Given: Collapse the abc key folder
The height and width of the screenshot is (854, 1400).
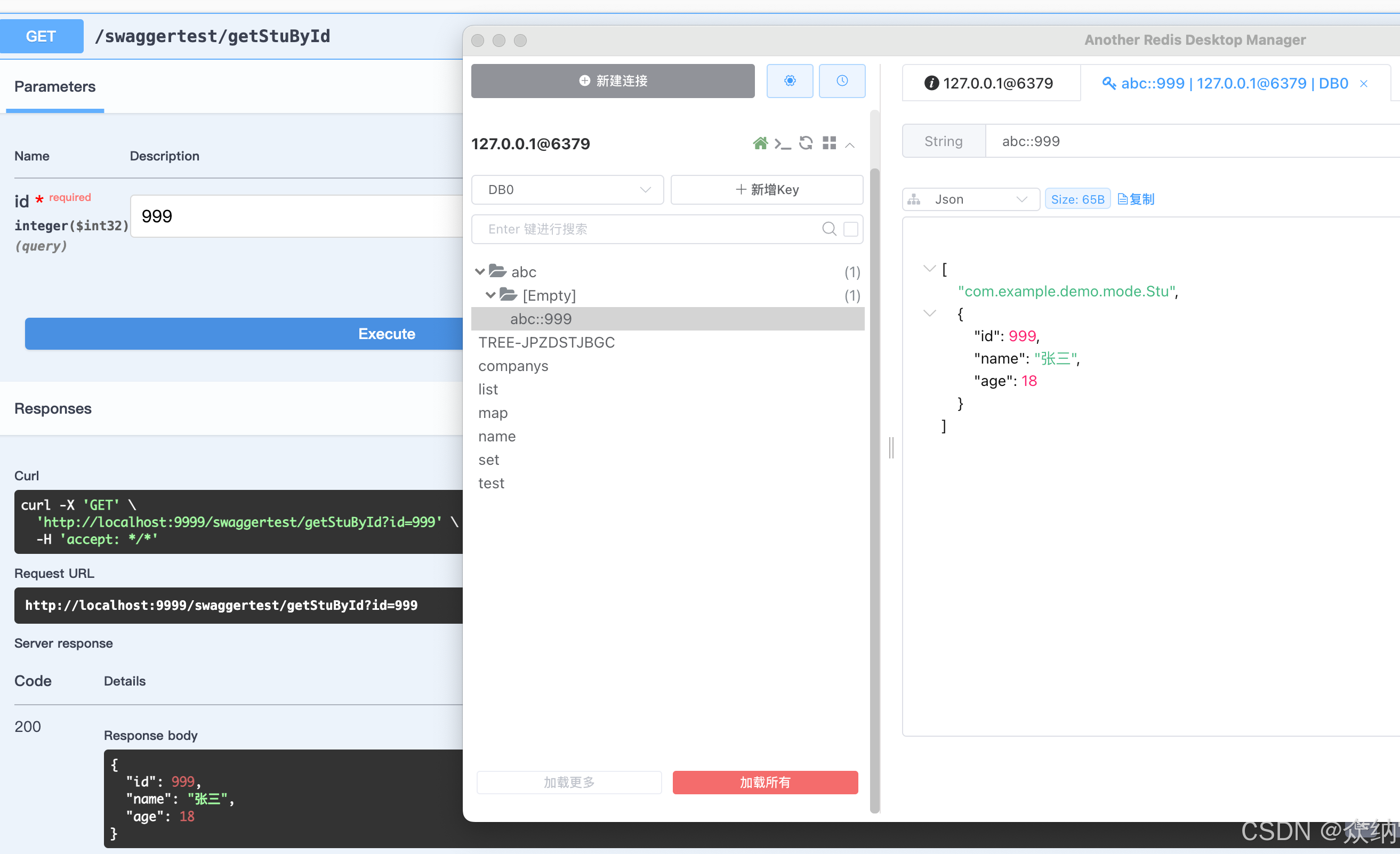Looking at the screenshot, I should click(480, 271).
